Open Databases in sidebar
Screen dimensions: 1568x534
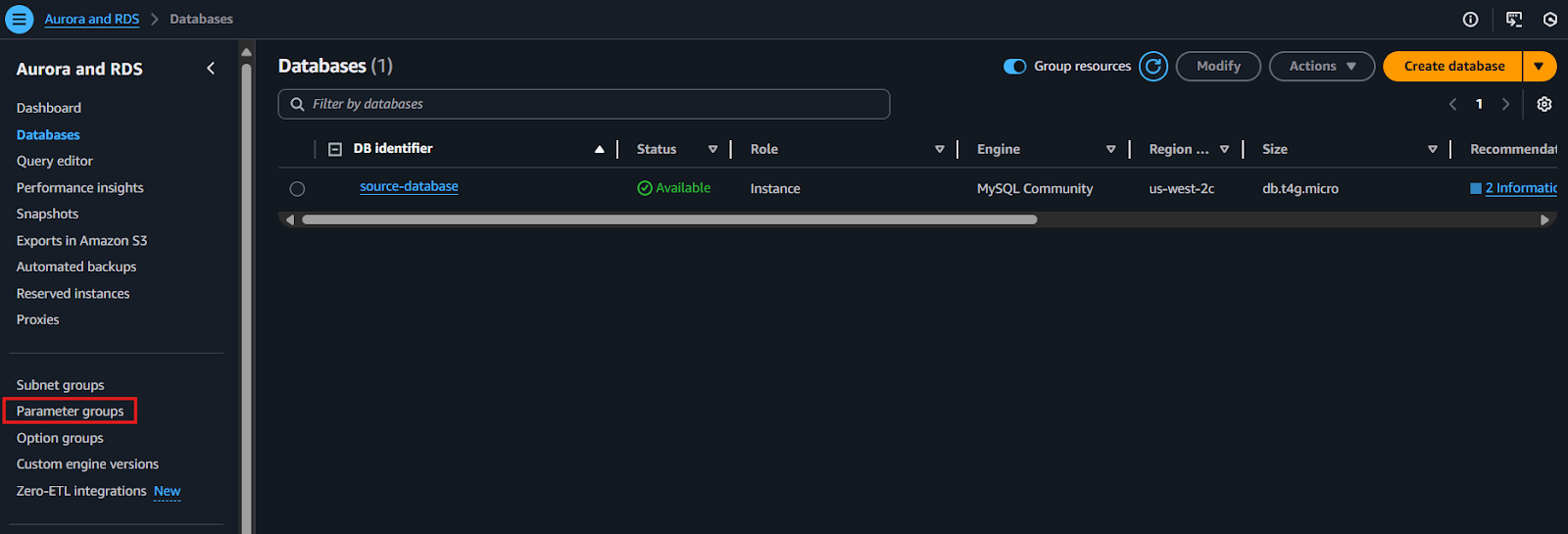pos(48,134)
